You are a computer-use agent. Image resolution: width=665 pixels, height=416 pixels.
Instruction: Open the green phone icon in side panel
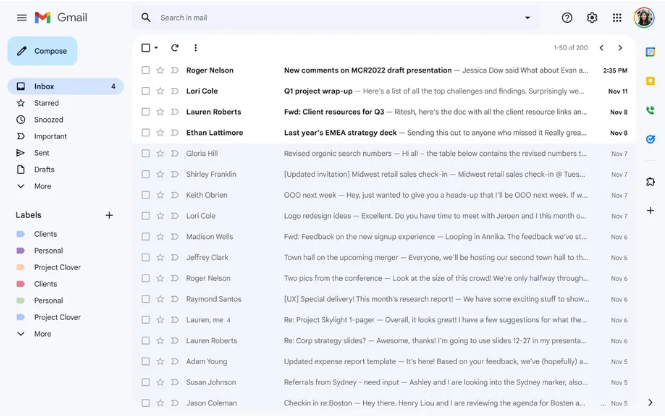tap(650, 110)
